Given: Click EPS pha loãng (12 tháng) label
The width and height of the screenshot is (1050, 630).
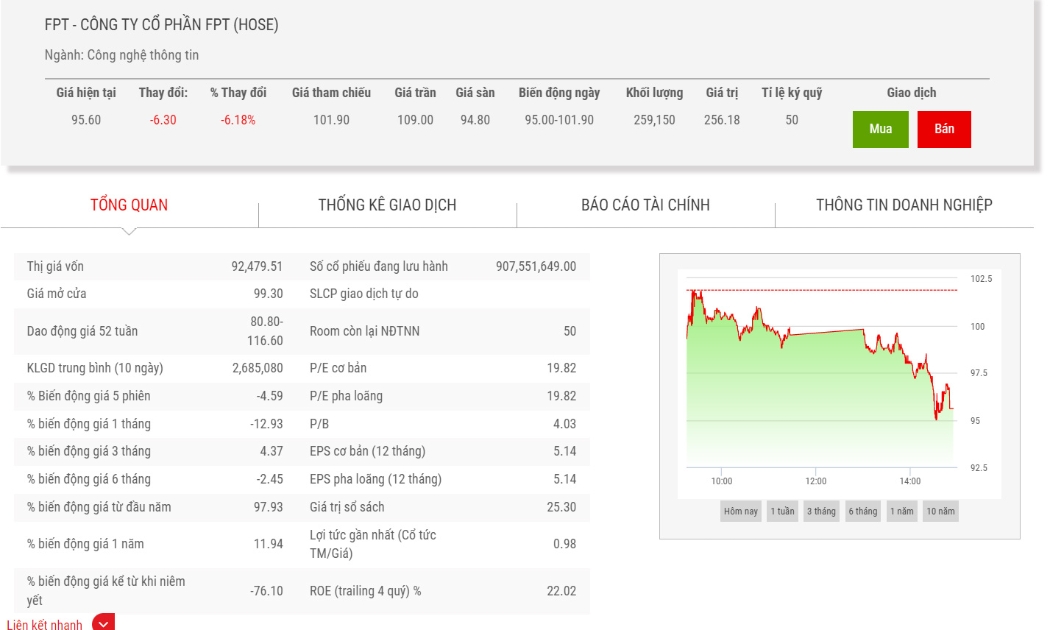Looking at the screenshot, I should coord(375,479).
